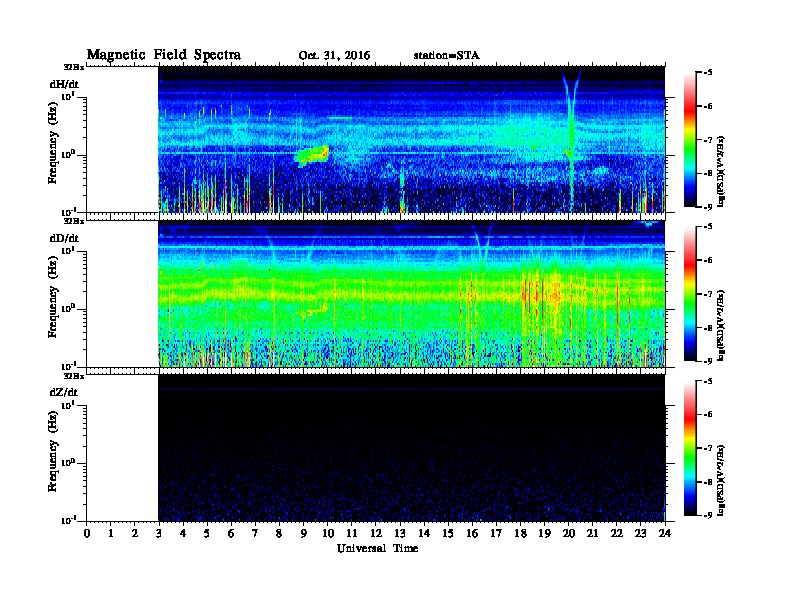Viewport: 792px width, 612px height.
Task: Click hour 21 tick label on time axis
Action: click(592, 534)
